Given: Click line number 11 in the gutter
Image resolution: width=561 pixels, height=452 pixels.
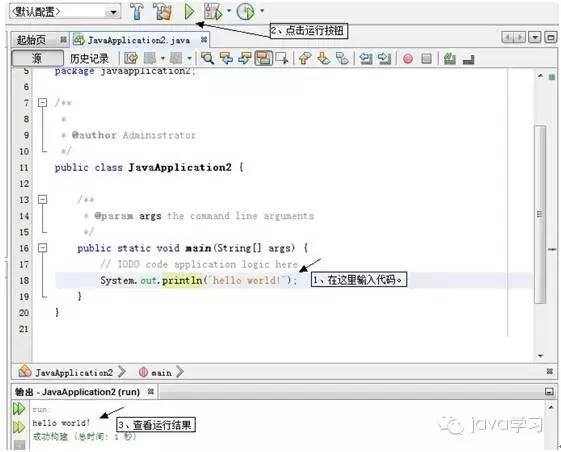Looking at the screenshot, I should (24, 167).
